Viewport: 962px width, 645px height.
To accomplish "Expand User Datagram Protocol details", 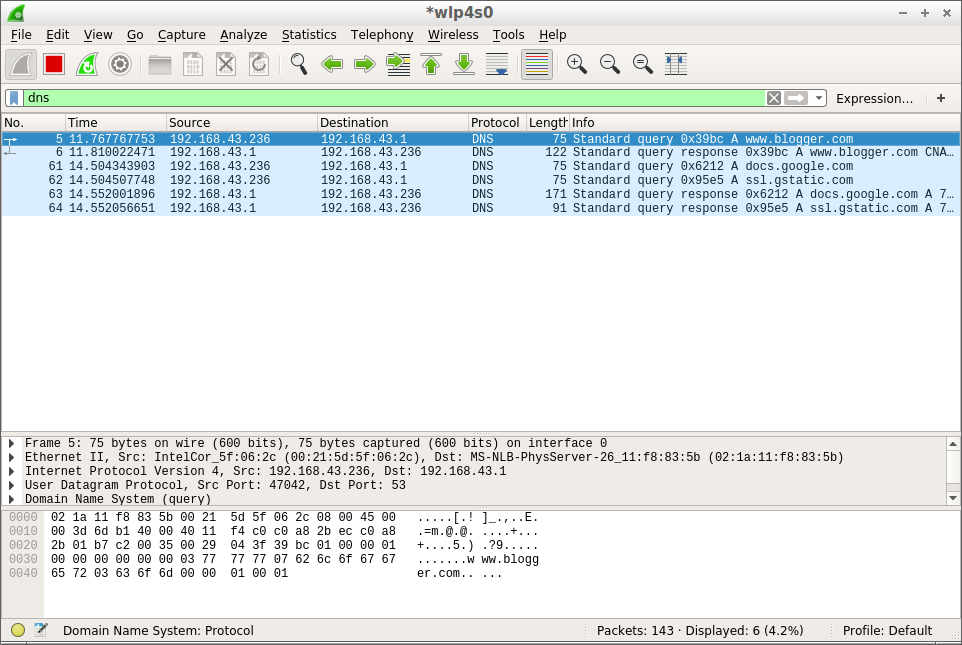I will (x=11, y=485).
